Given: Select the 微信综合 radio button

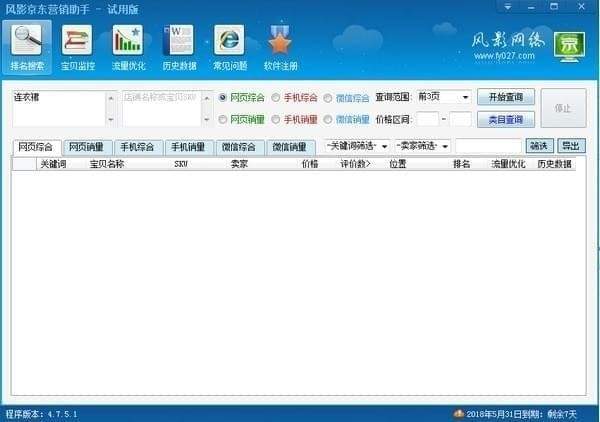Looking at the screenshot, I should coord(328,98).
